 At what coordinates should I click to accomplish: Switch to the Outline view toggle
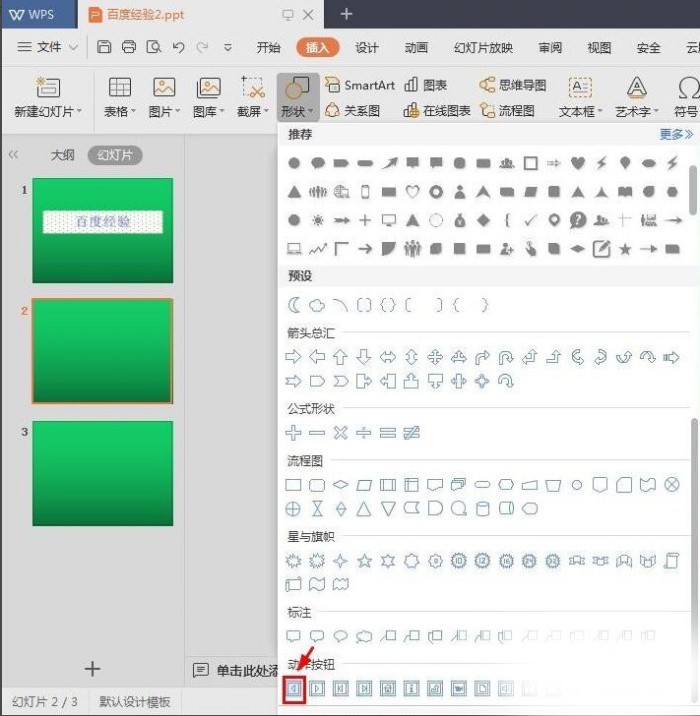(63, 155)
